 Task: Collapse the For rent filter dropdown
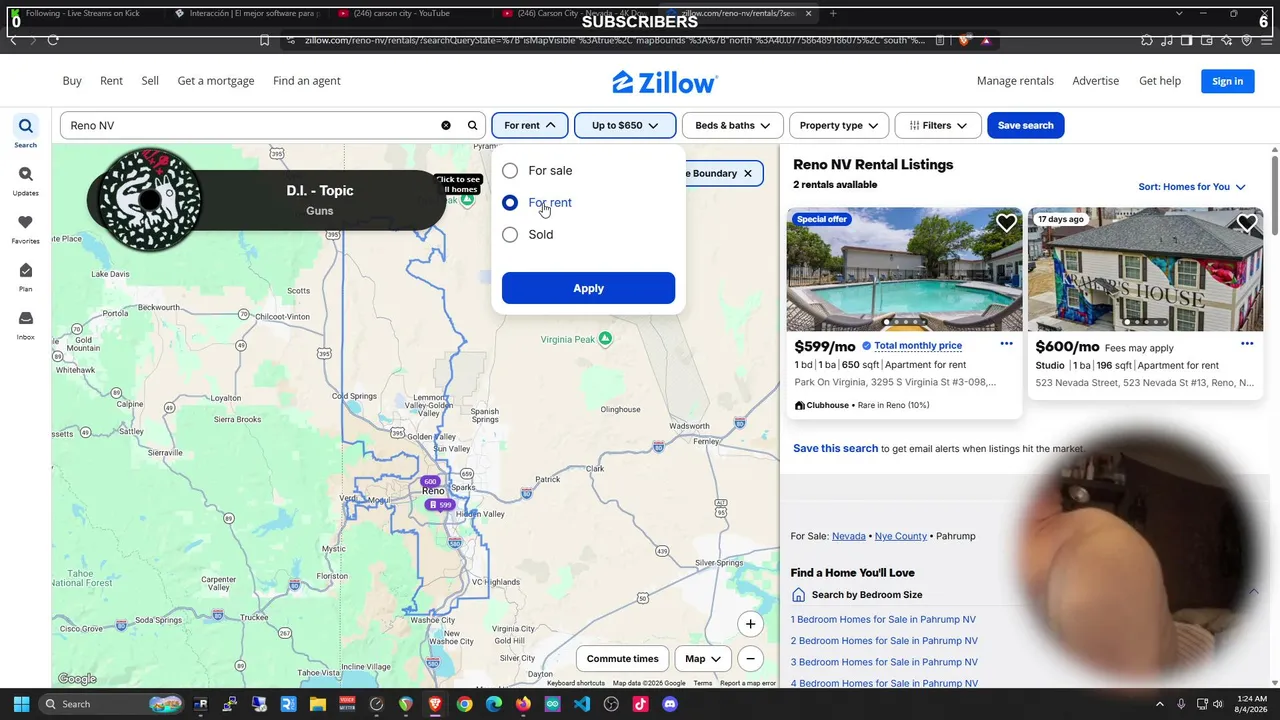click(530, 125)
